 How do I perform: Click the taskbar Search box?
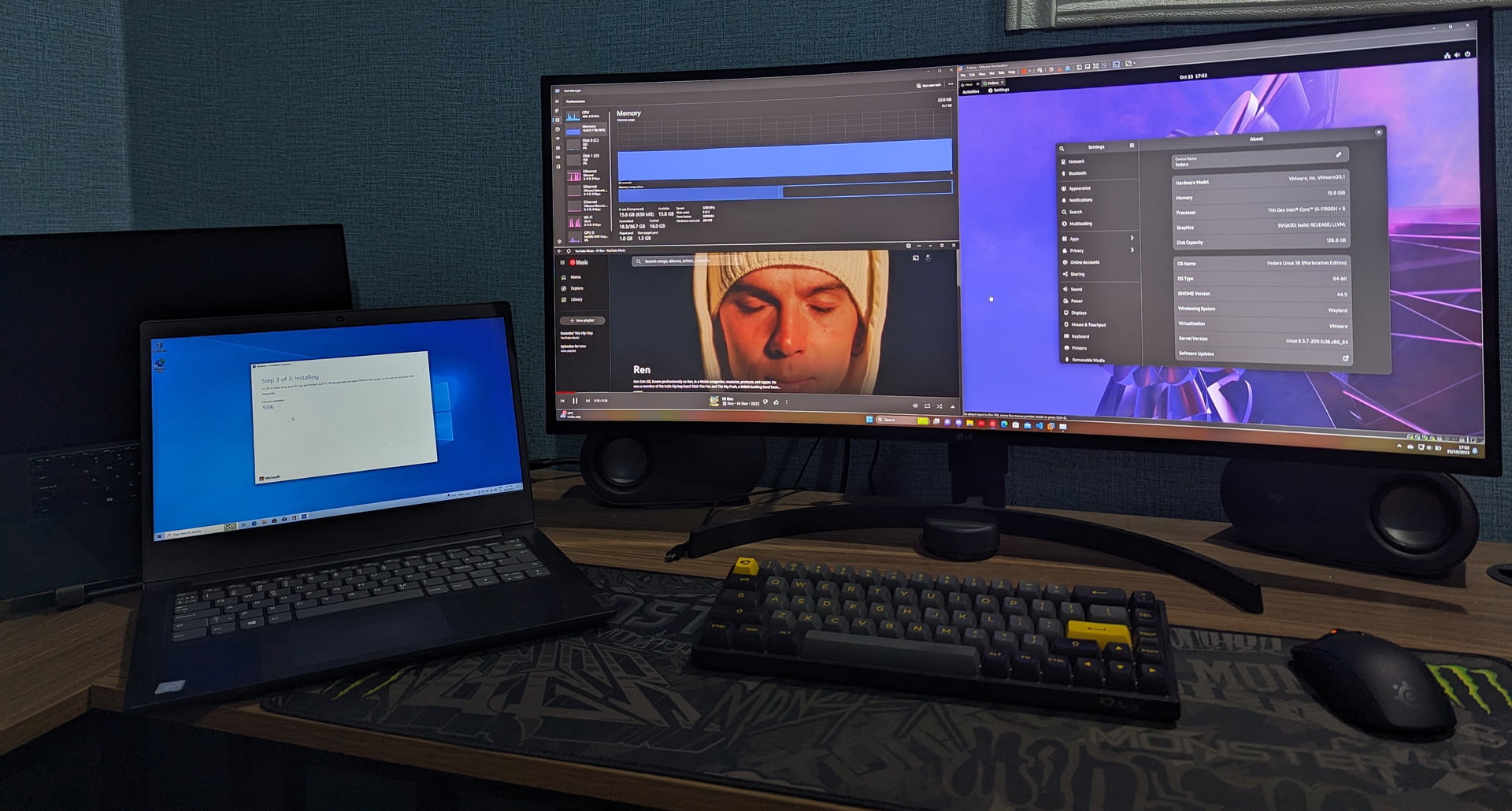(x=902, y=420)
